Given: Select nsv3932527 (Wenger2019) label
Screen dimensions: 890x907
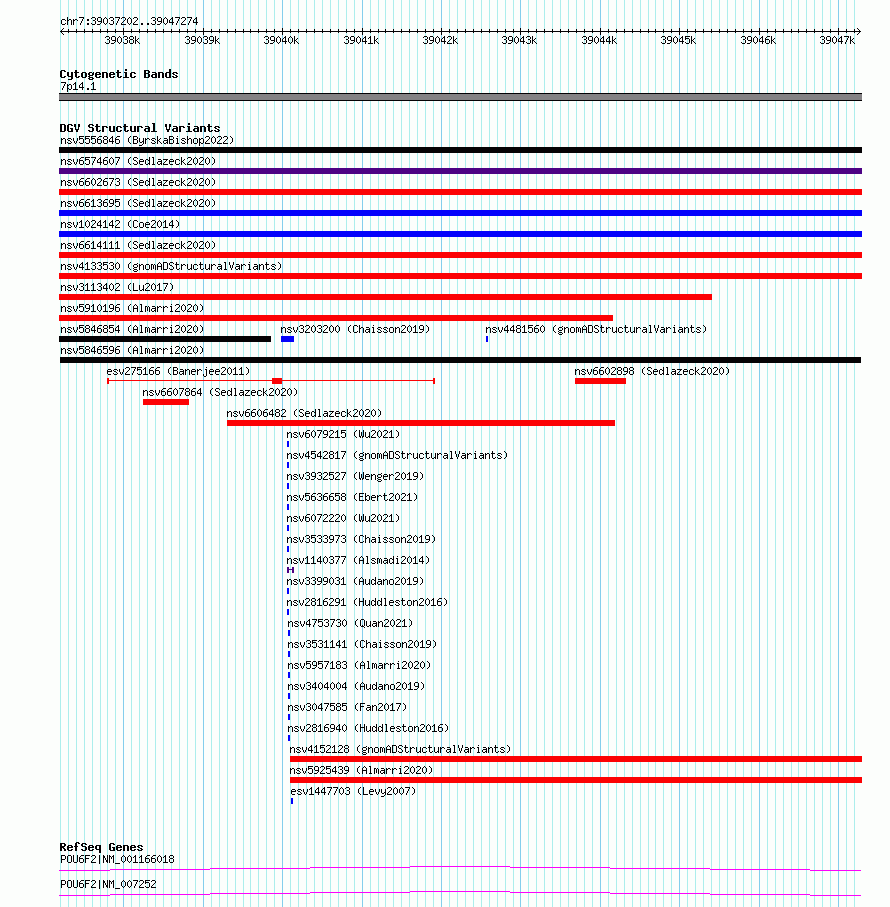Looking at the screenshot, I should [355, 477].
